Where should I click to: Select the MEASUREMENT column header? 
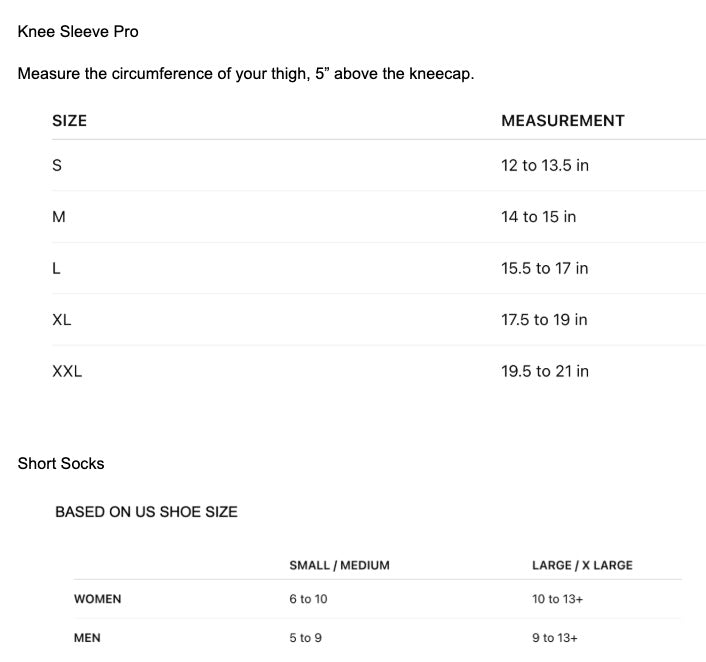pos(562,121)
